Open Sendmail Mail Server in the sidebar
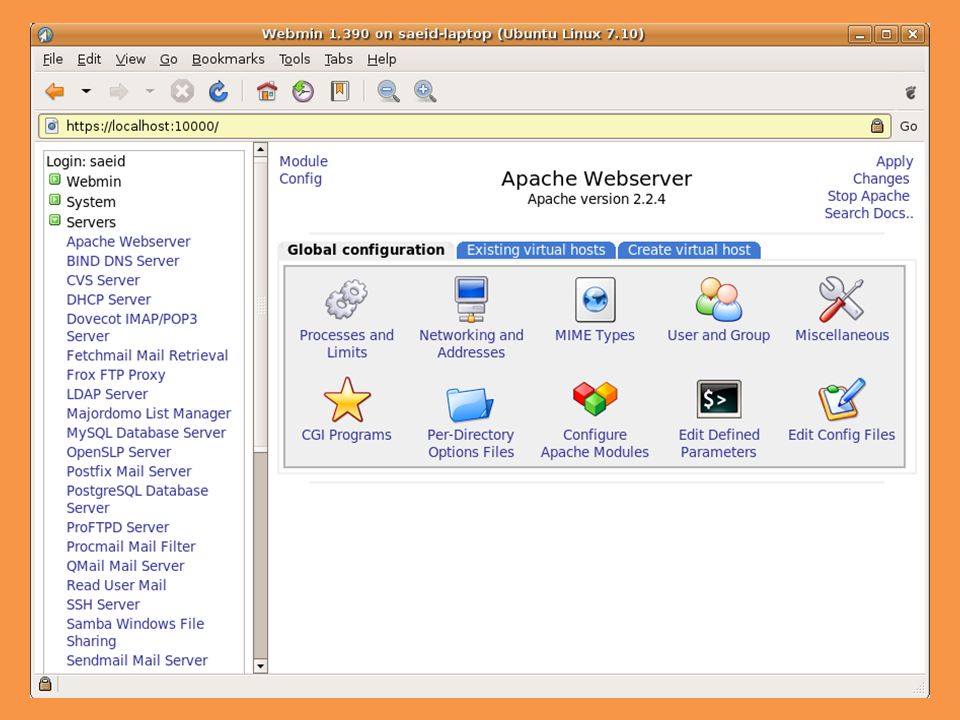The width and height of the screenshot is (960, 720). (x=137, y=660)
